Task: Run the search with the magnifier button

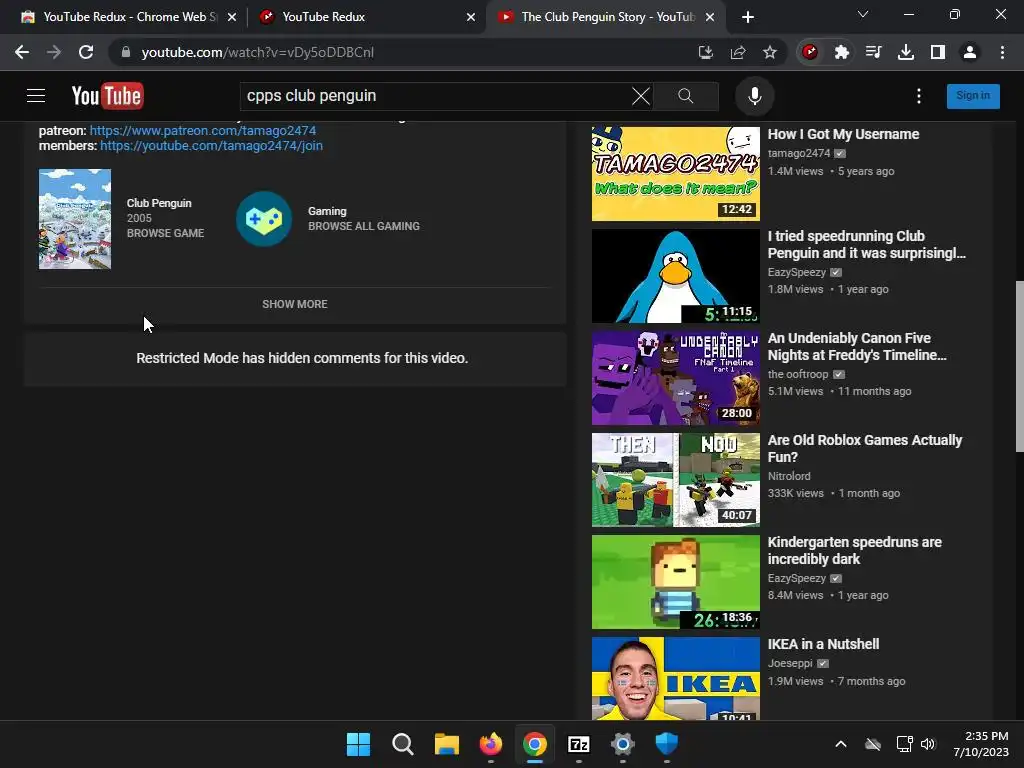Action: 685,96
